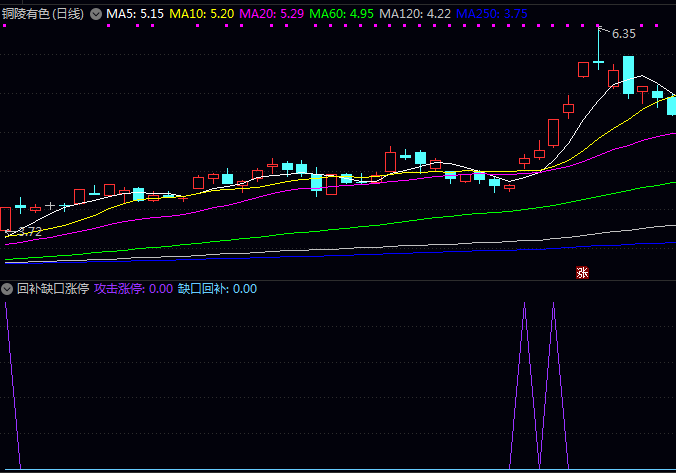Screen dimensions: 676x473
Task: Click the 6.35 high price annotation
Action: point(623,34)
